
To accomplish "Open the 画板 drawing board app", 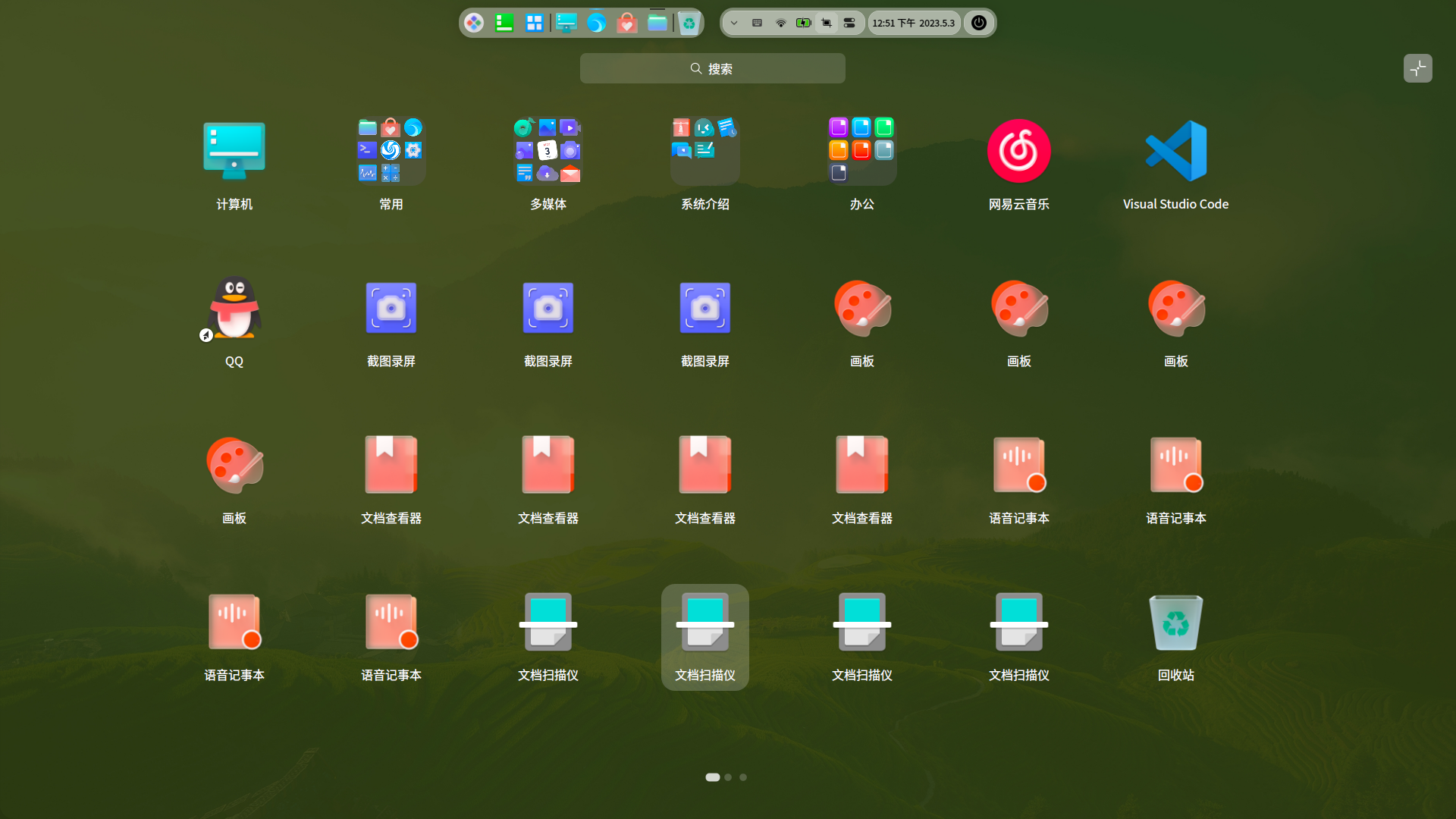I will click(x=861, y=308).
